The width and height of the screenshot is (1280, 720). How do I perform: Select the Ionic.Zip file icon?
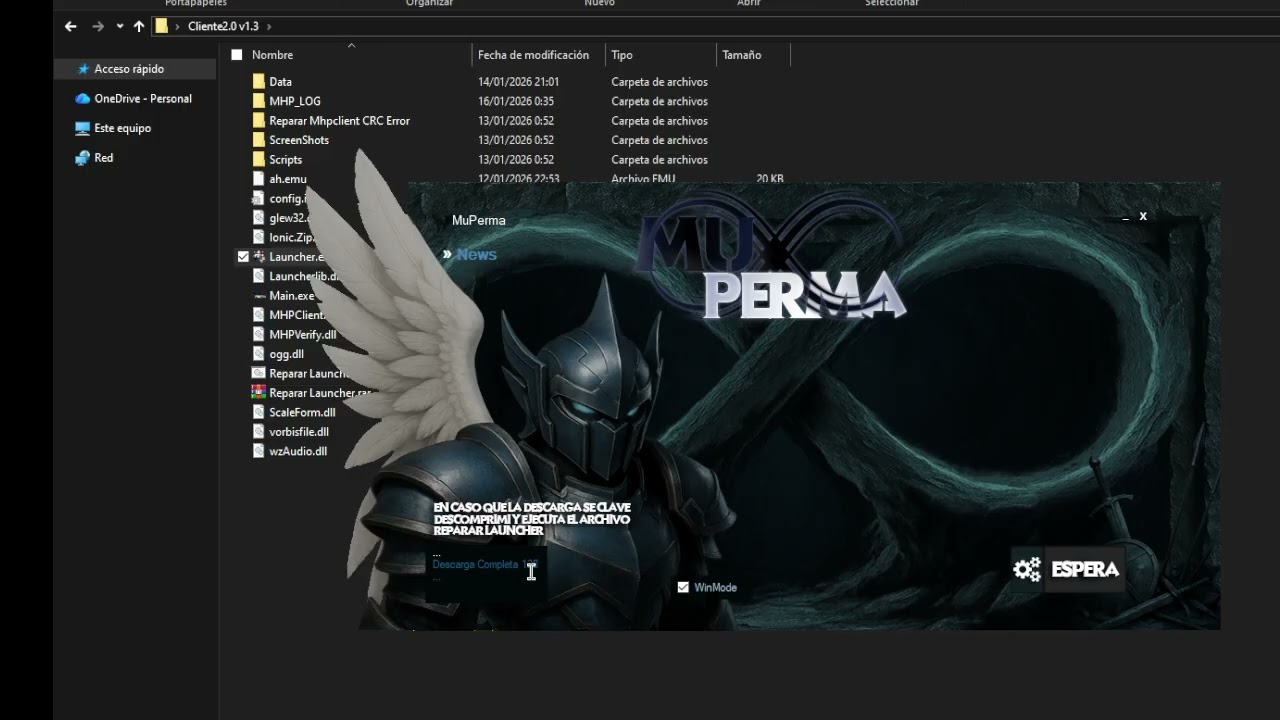[x=259, y=237]
